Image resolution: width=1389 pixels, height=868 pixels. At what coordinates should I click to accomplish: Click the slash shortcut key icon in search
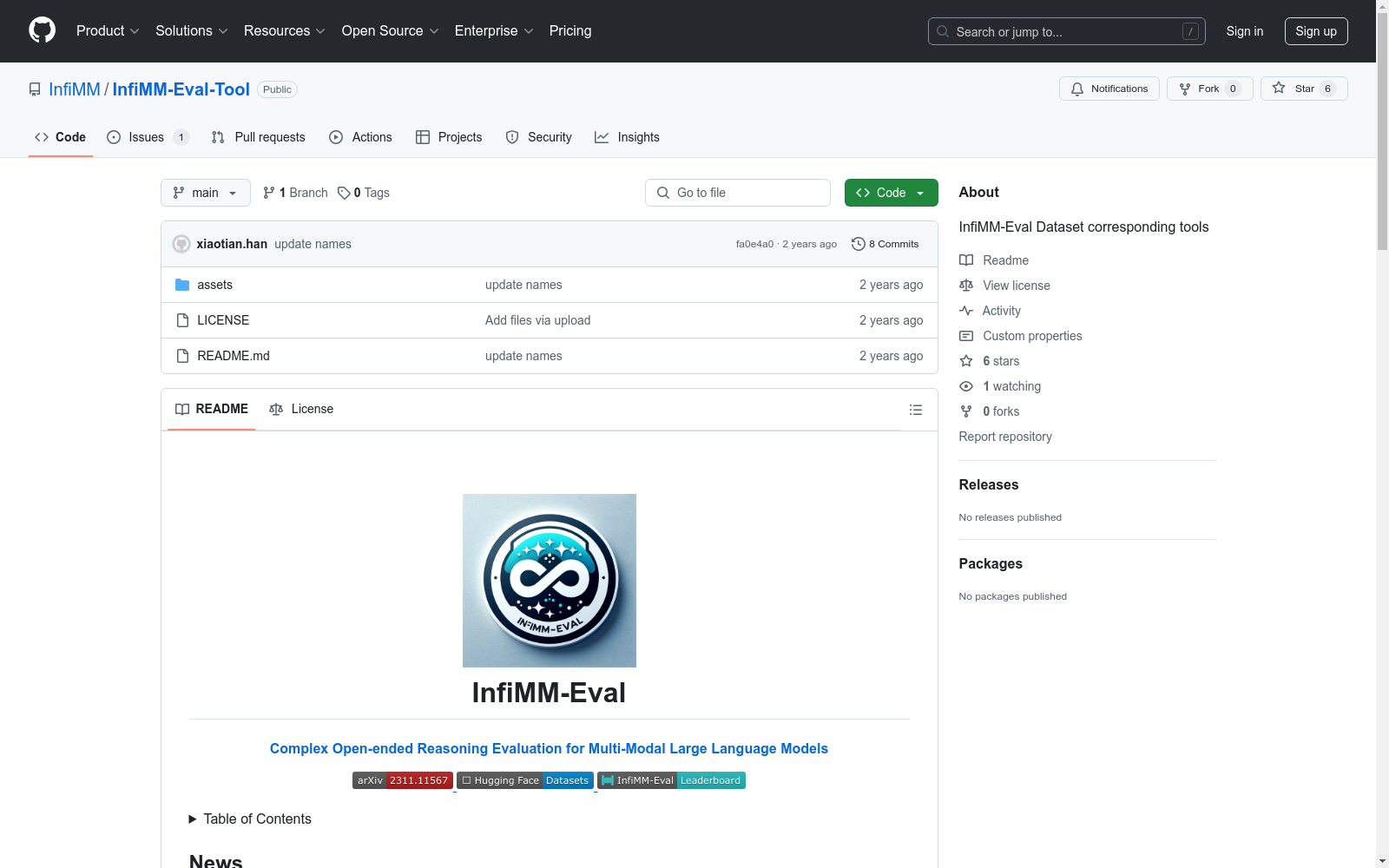click(1190, 31)
